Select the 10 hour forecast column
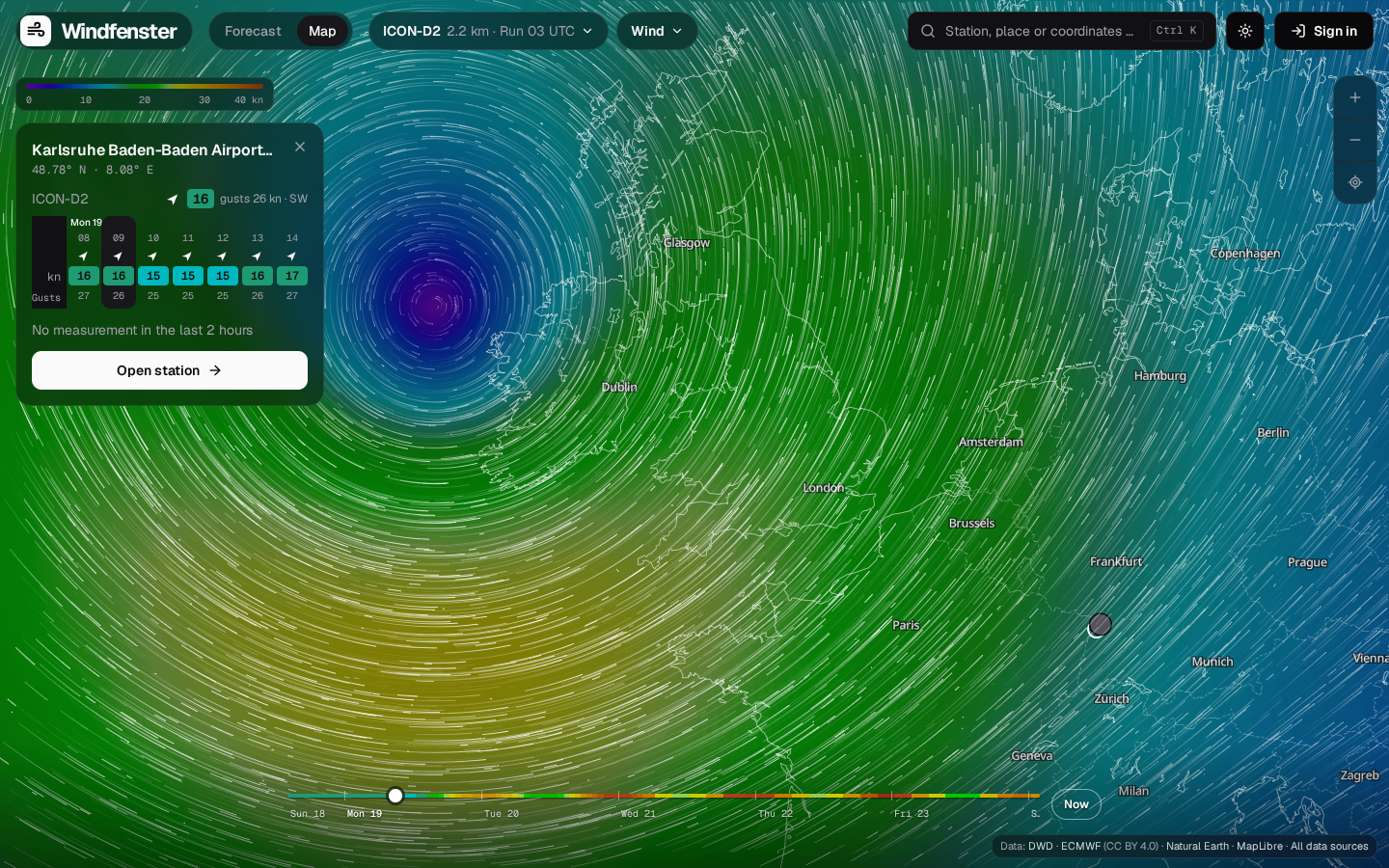Viewport: 1389px width, 868px height. pyautogui.click(x=153, y=262)
